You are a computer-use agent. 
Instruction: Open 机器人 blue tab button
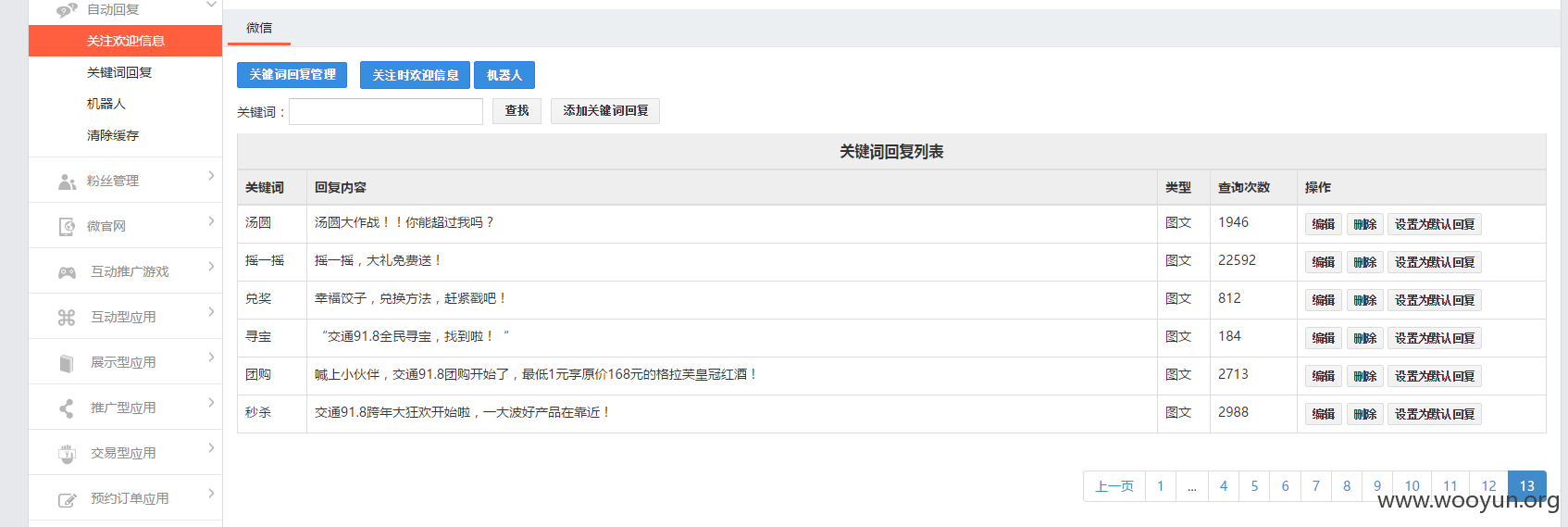point(504,75)
